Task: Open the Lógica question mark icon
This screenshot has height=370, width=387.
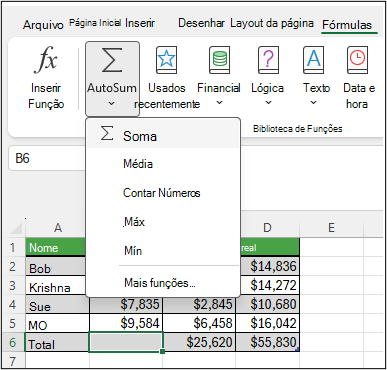Action: [x=268, y=60]
